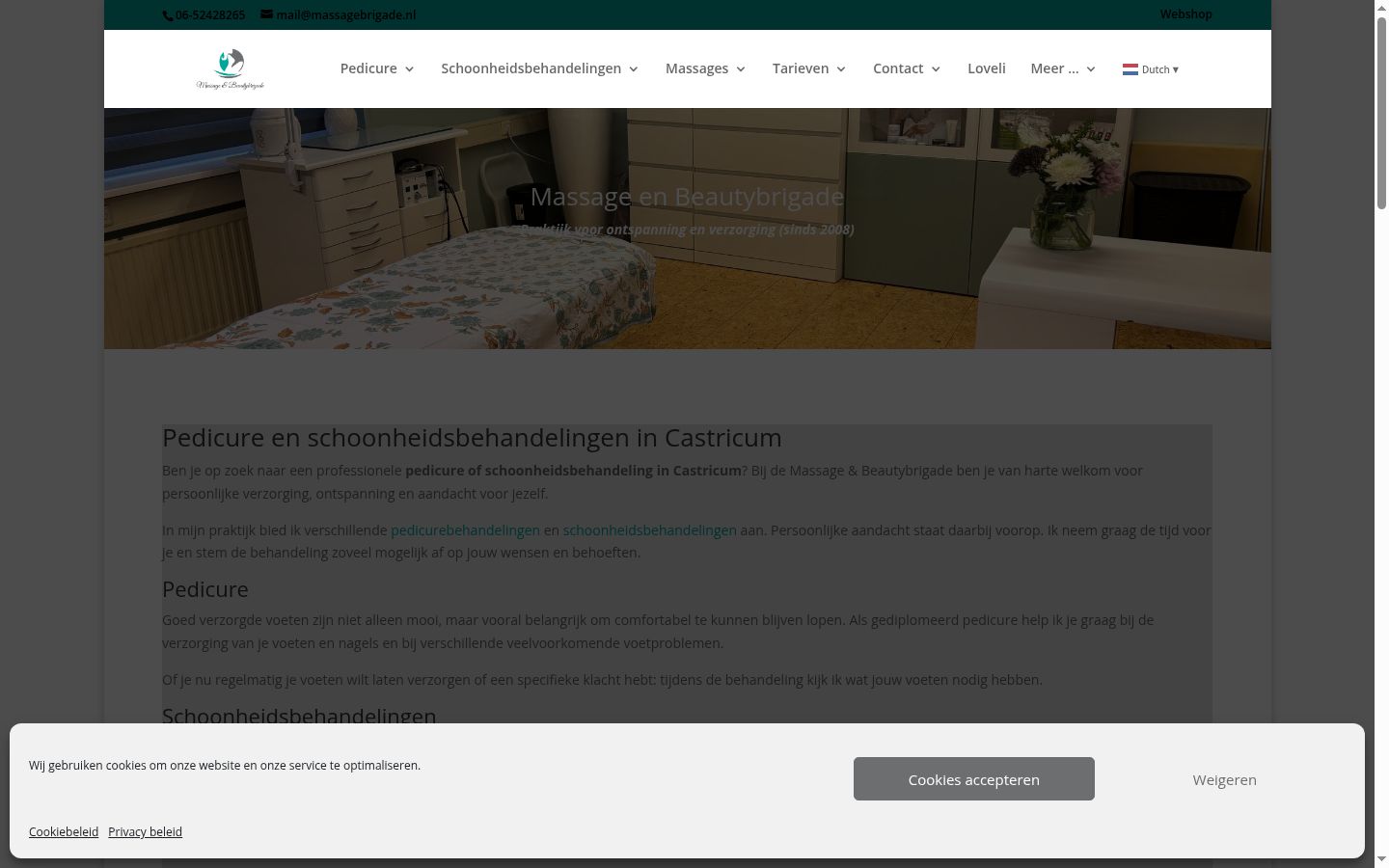Viewport: 1389px width, 868px height.
Task: Click cookie notice text Wij gebruiken cookies
Action: coord(225,766)
